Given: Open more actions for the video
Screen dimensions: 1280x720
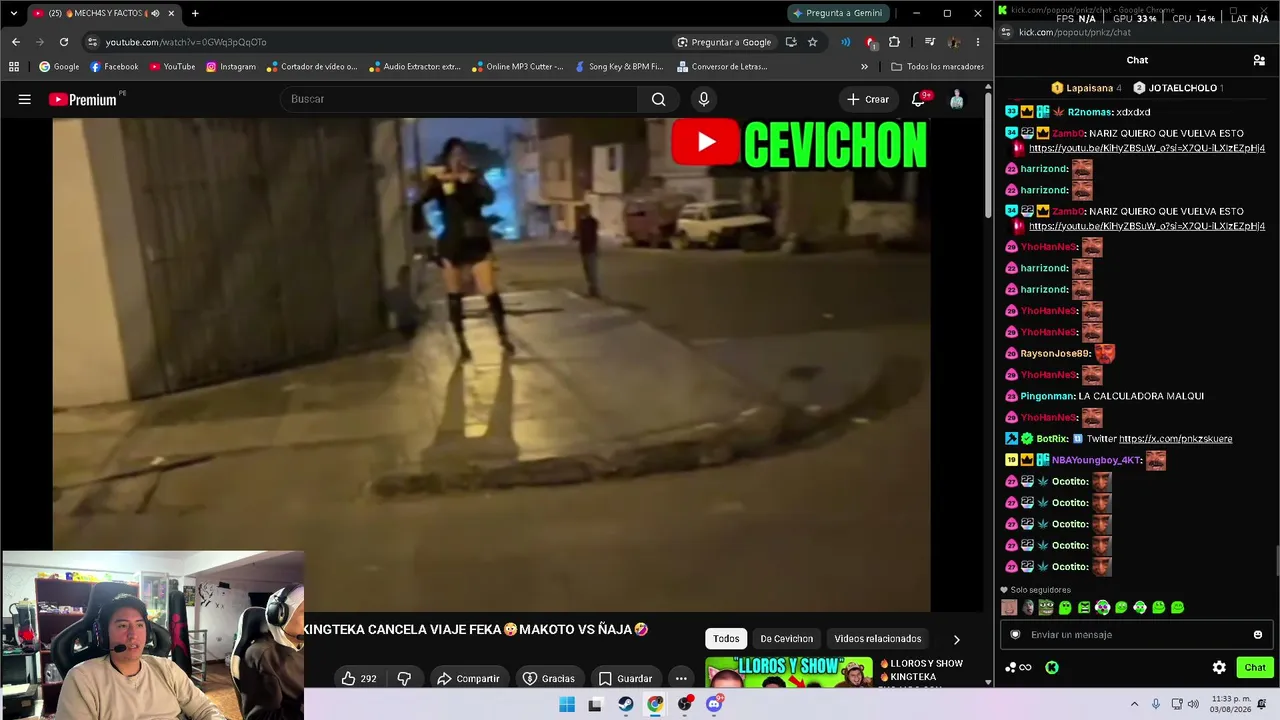Looking at the screenshot, I should (681, 678).
